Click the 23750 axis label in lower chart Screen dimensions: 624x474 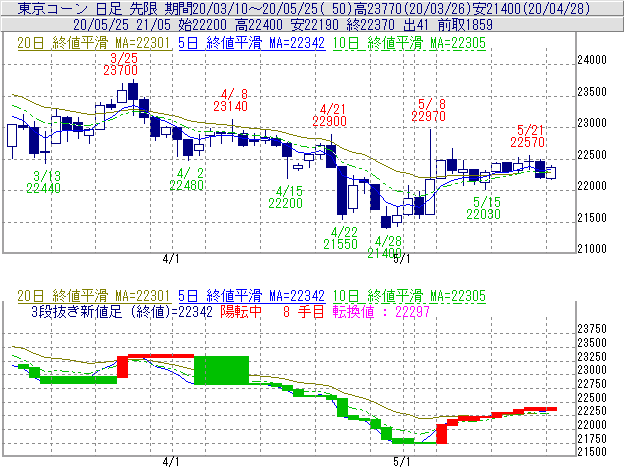tap(592, 329)
